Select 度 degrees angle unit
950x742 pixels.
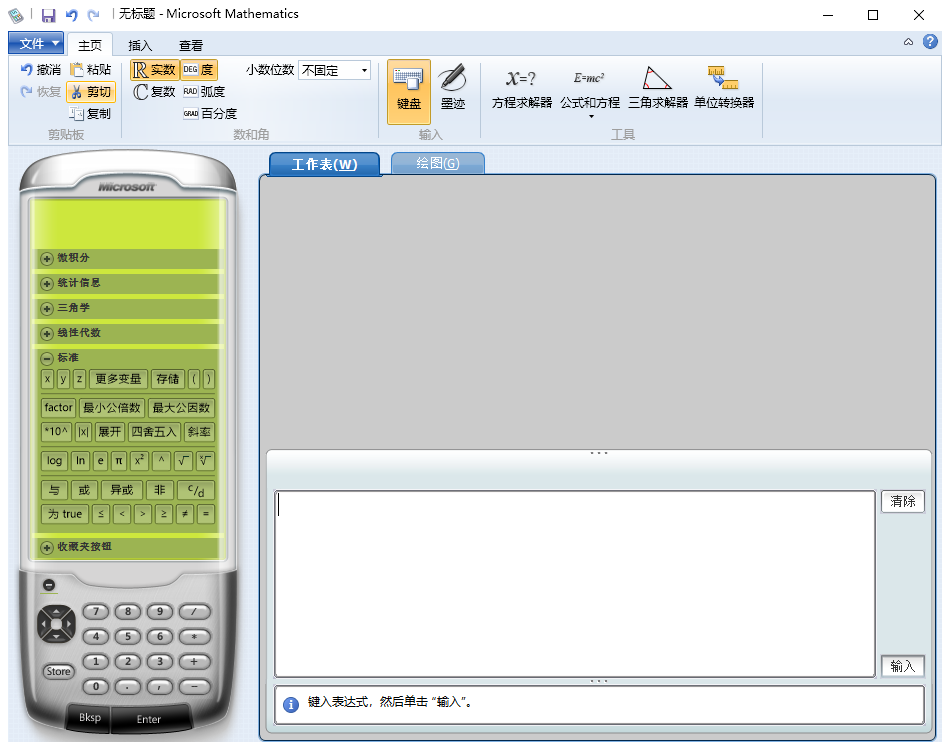tap(199, 70)
